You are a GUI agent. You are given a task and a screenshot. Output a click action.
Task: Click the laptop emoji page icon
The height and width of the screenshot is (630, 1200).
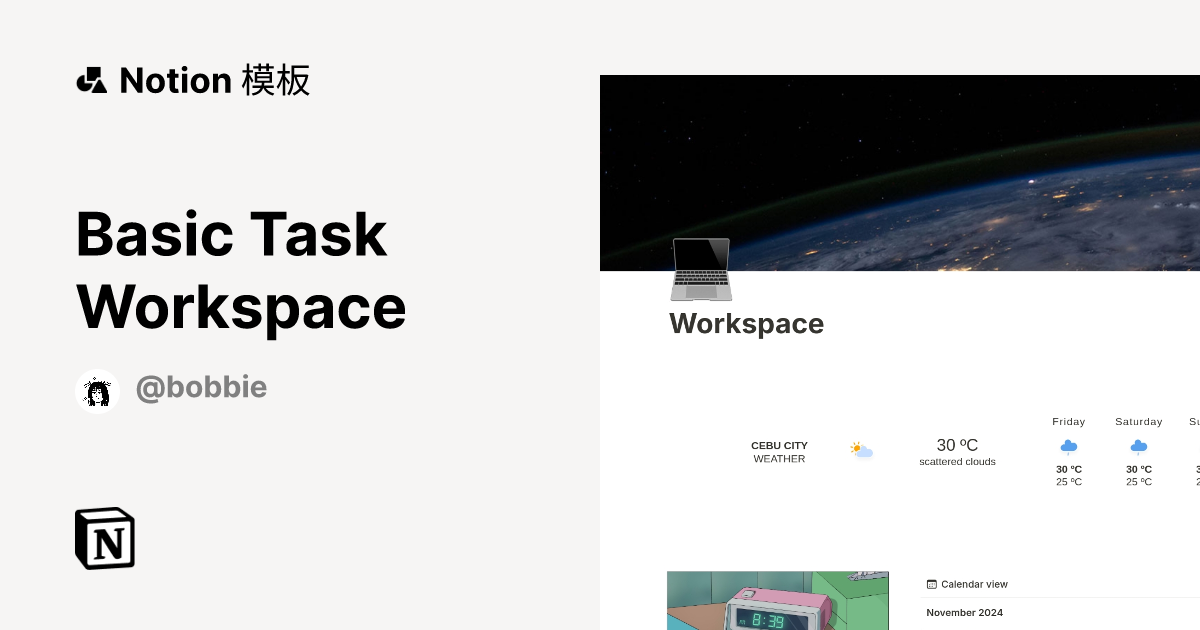702,269
